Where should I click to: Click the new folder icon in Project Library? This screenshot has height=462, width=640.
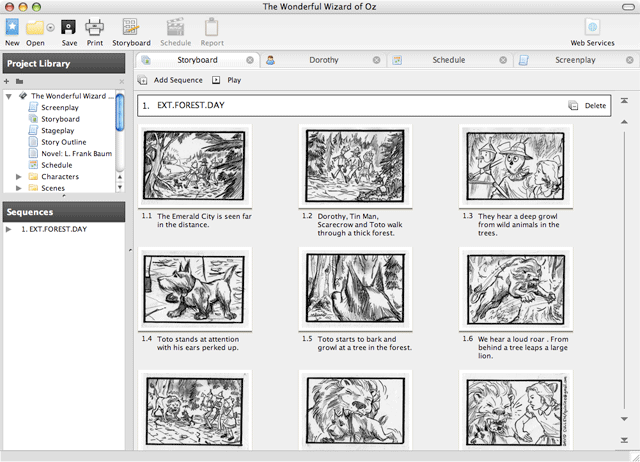(19, 81)
